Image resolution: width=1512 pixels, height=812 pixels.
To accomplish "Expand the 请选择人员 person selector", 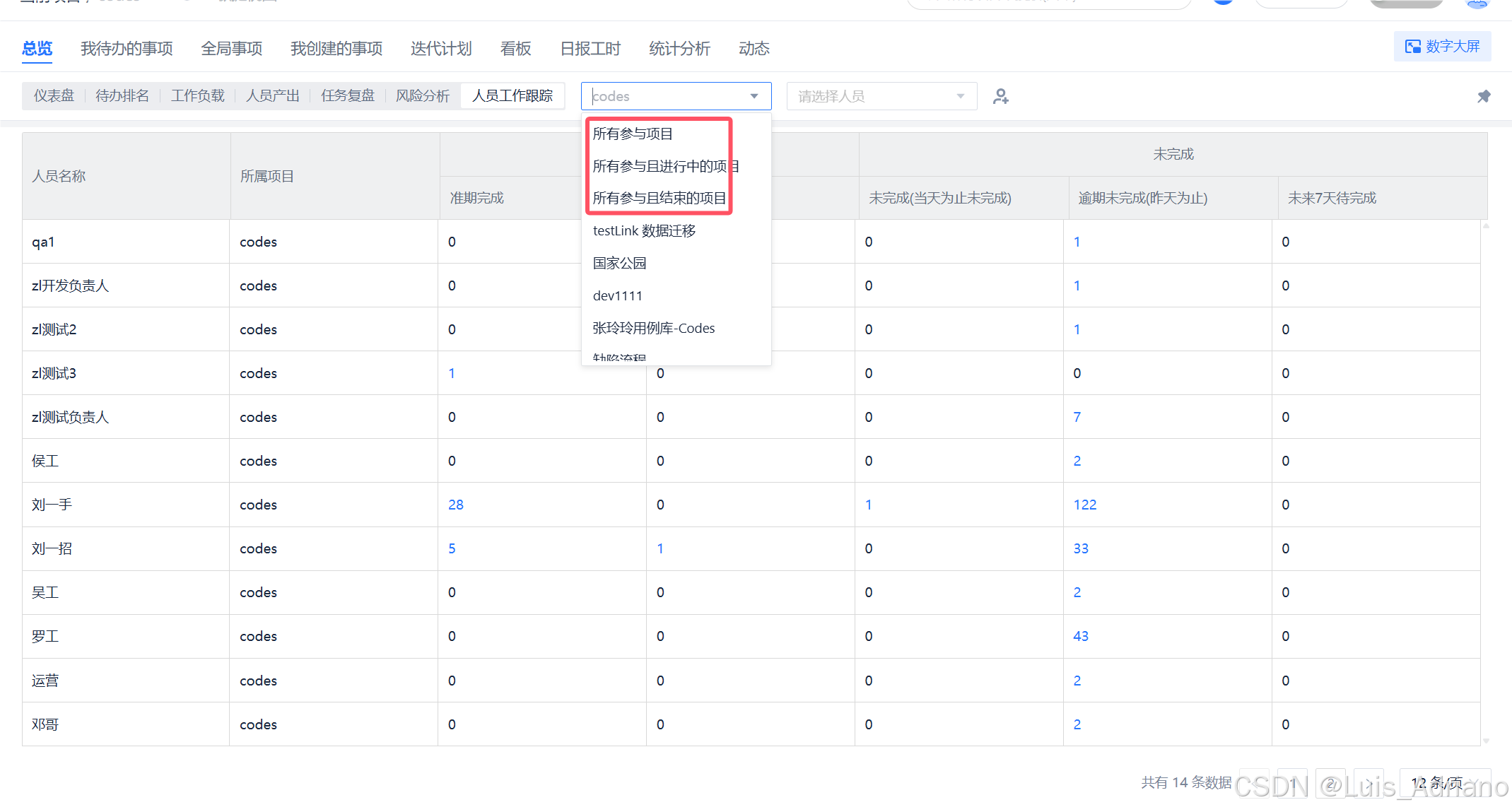I will coord(881,96).
